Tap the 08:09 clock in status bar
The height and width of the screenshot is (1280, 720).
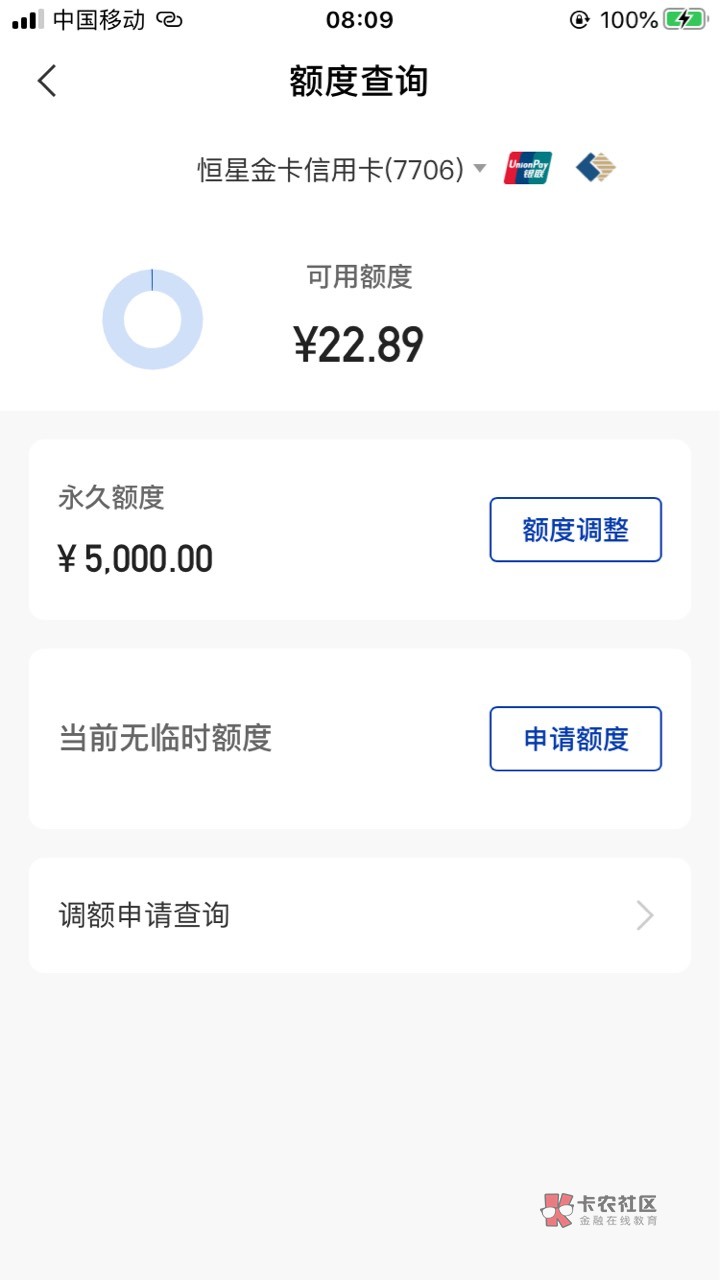(x=359, y=20)
